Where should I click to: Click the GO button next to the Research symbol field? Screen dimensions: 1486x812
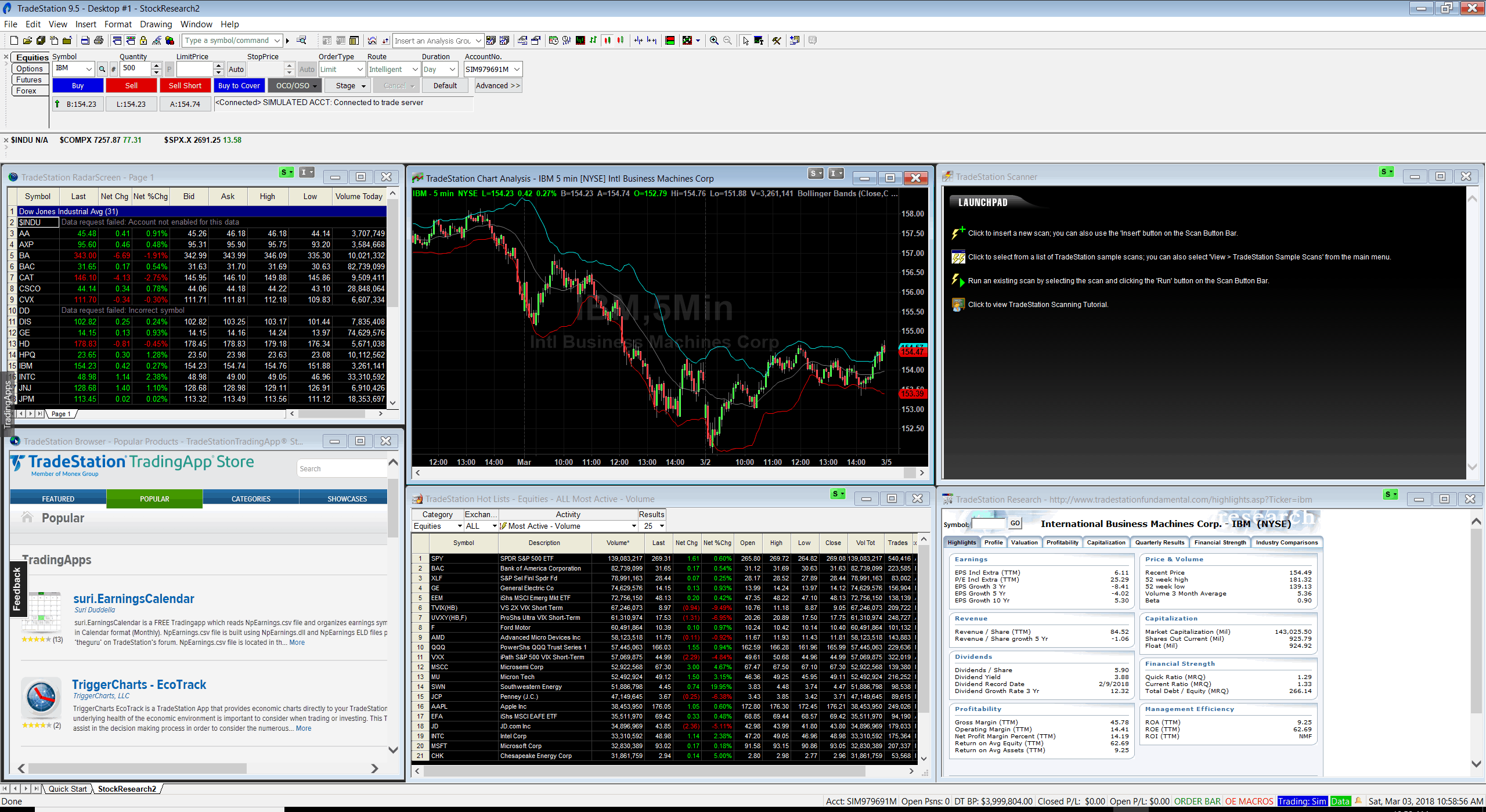tap(1015, 523)
